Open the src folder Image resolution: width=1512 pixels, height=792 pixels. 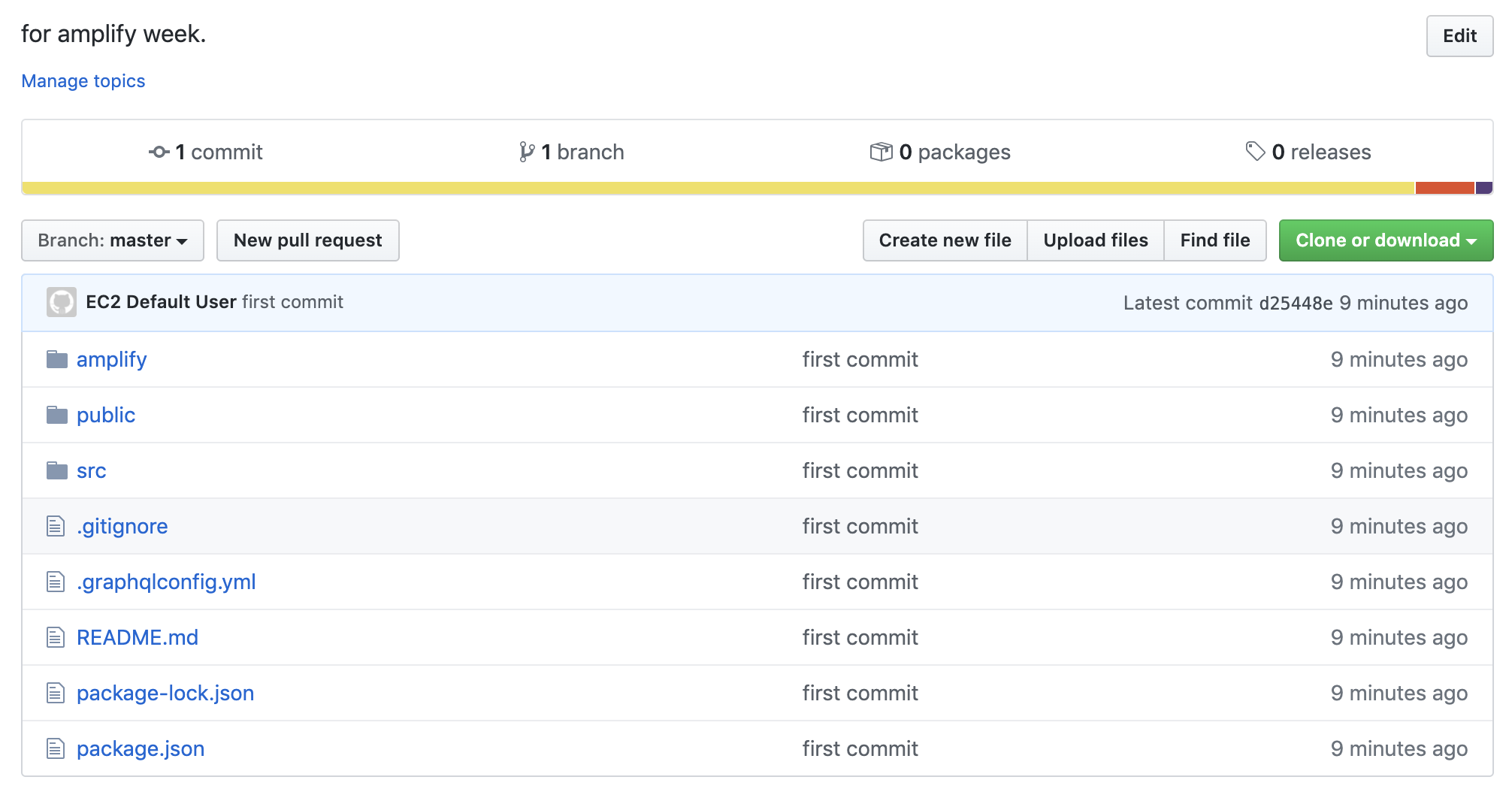(92, 470)
